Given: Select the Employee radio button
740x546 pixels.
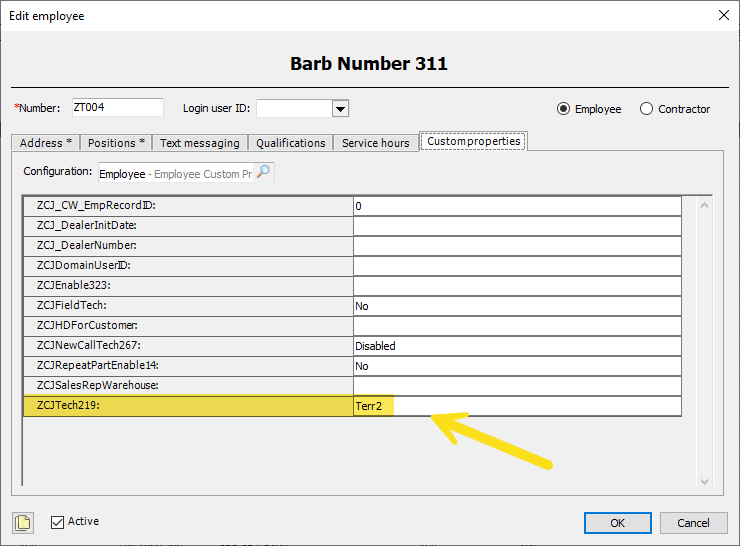Looking at the screenshot, I should pyautogui.click(x=563, y=109).
